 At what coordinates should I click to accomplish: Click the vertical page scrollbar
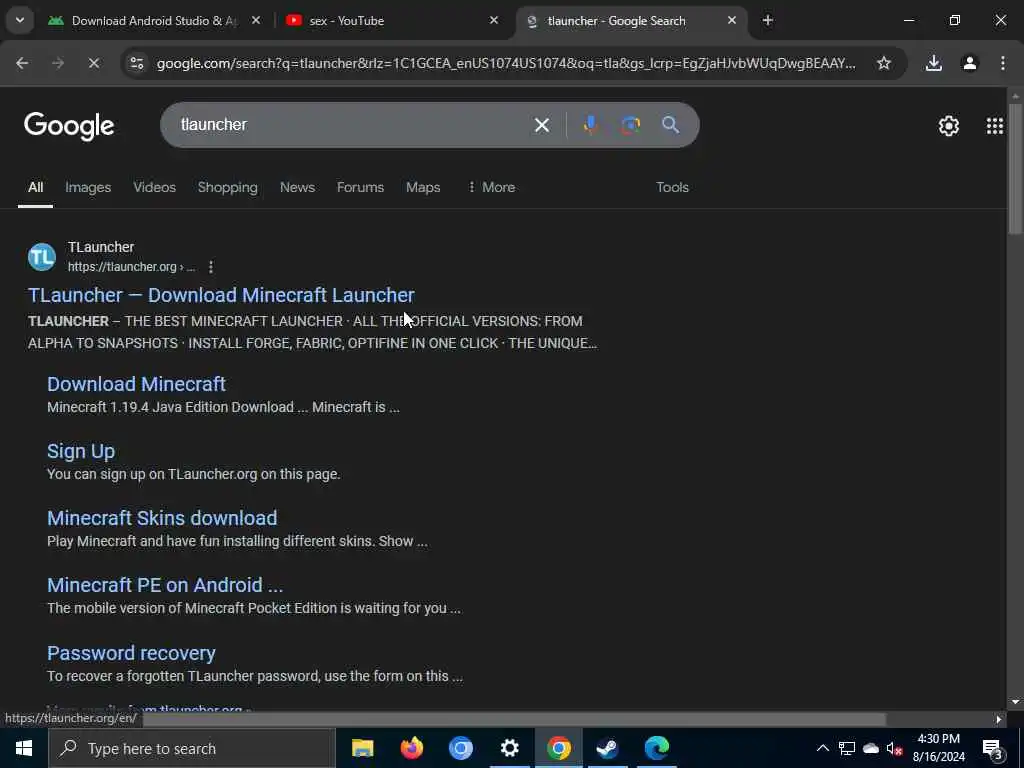(x=1015, y=168)
